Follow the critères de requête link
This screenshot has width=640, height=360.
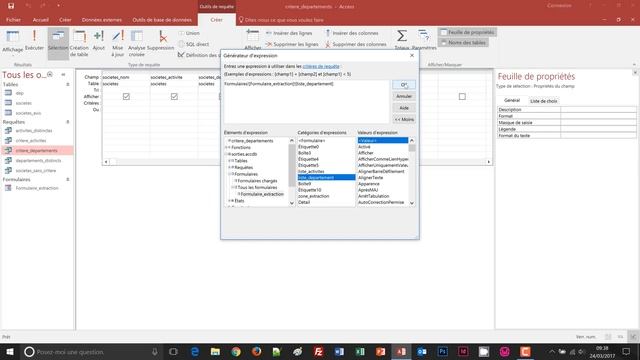321,66
